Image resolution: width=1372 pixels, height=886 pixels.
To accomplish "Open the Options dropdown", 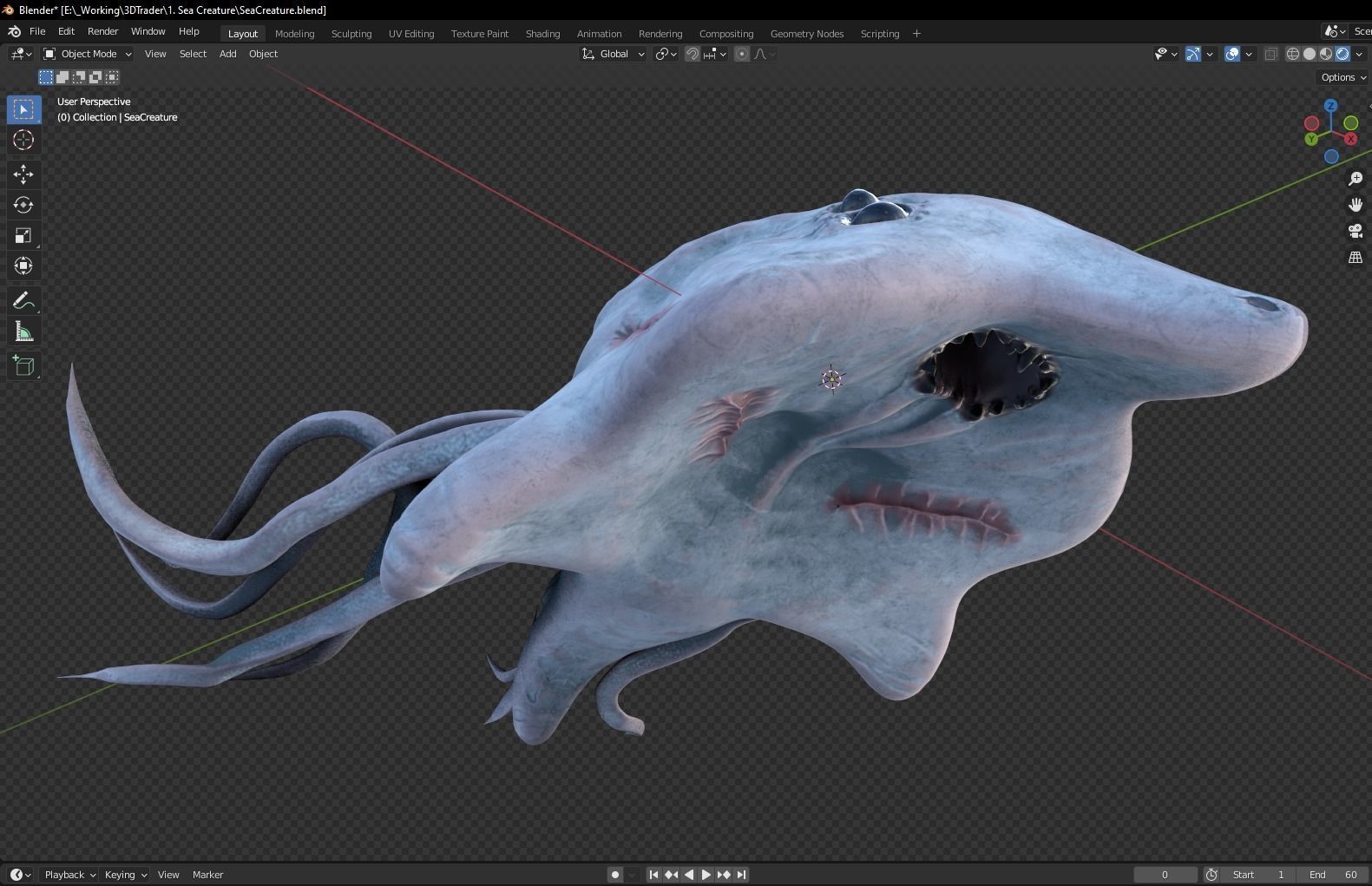I will click(1343, 77).
